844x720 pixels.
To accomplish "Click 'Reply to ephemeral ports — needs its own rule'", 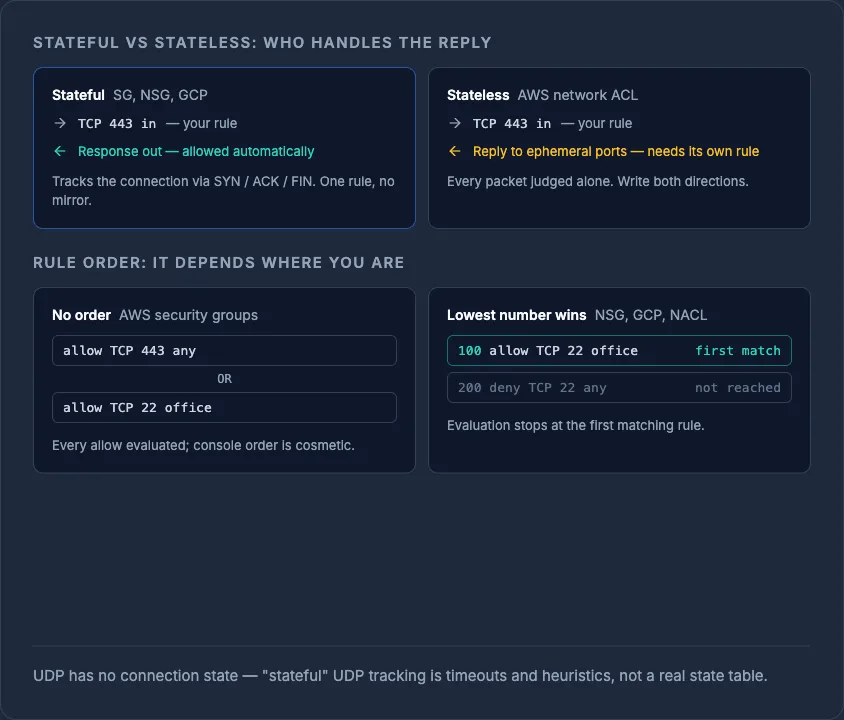I will pyautogui.click(x=616, y=151).
